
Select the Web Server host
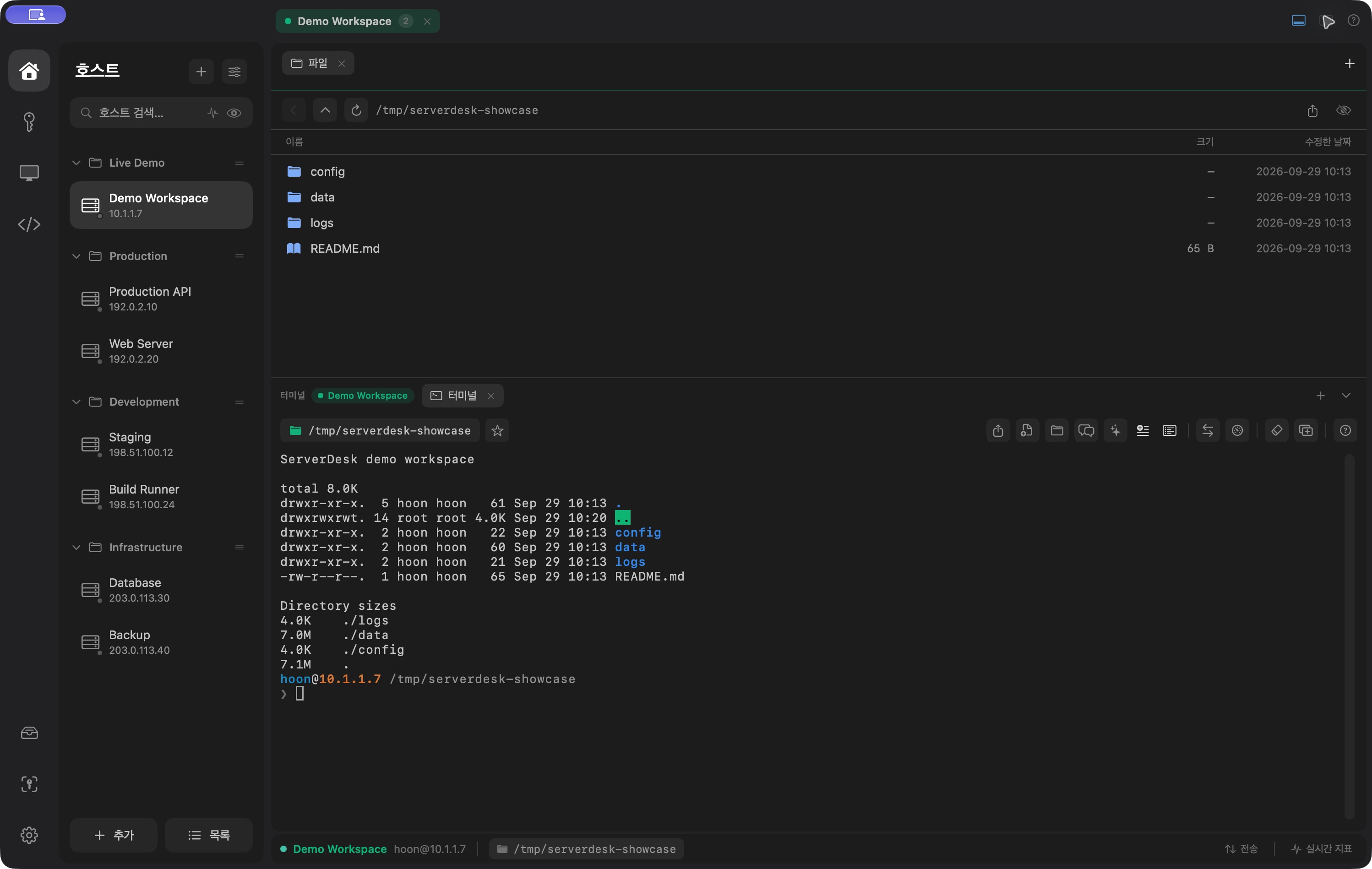pyautogui.click(x=161, y=352)
